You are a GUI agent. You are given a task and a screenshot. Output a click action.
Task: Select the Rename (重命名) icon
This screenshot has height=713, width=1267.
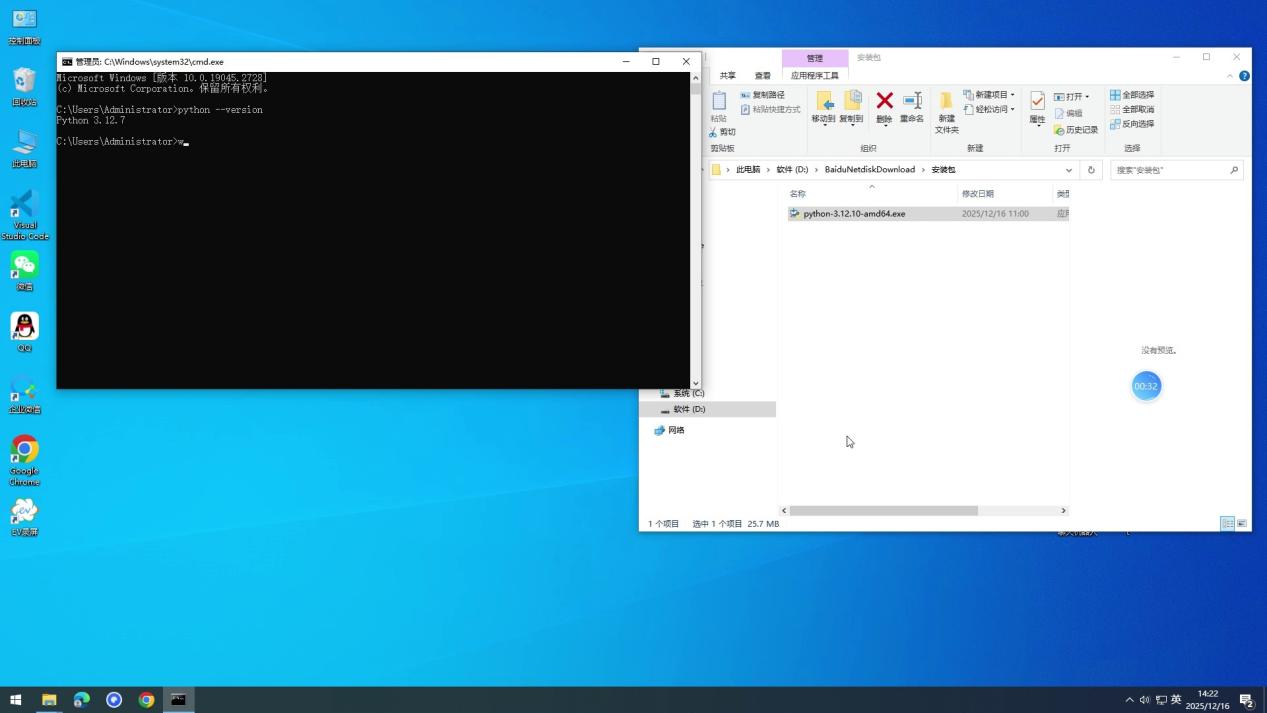[911, 102]
